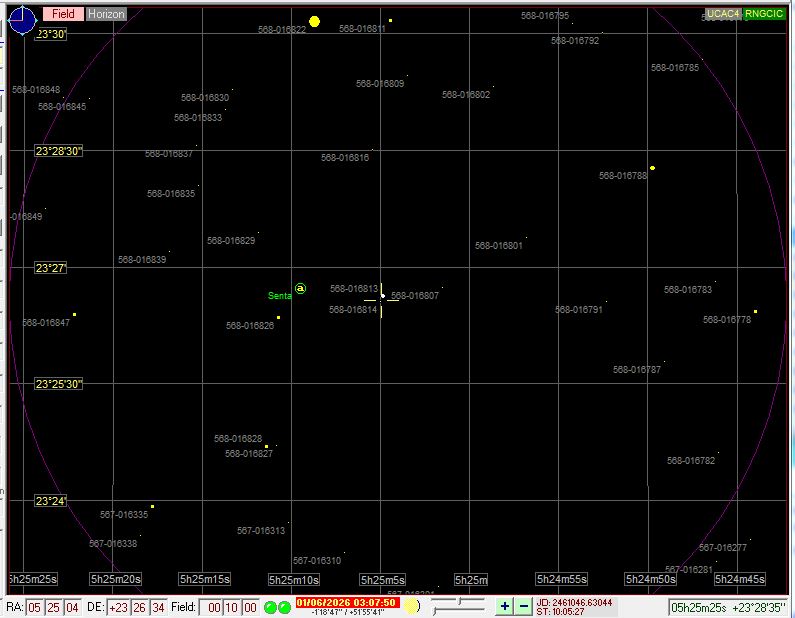The height and width of the screenshot is (618, 795).
Task: Click the first green status indicator
Action: pyautogui.click(x=270, y=607)
